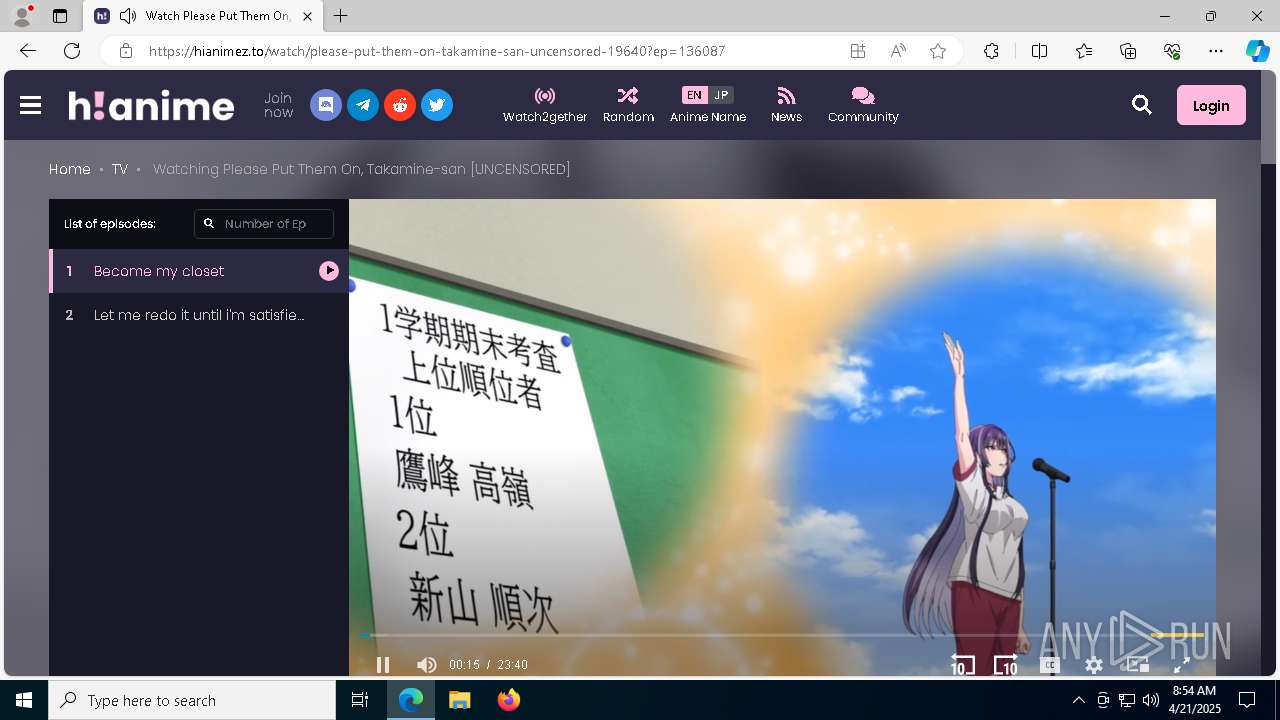Select episode 2 Let me redo it
This screenshot has width=1280, height=720.
click(x=199, y=315)
